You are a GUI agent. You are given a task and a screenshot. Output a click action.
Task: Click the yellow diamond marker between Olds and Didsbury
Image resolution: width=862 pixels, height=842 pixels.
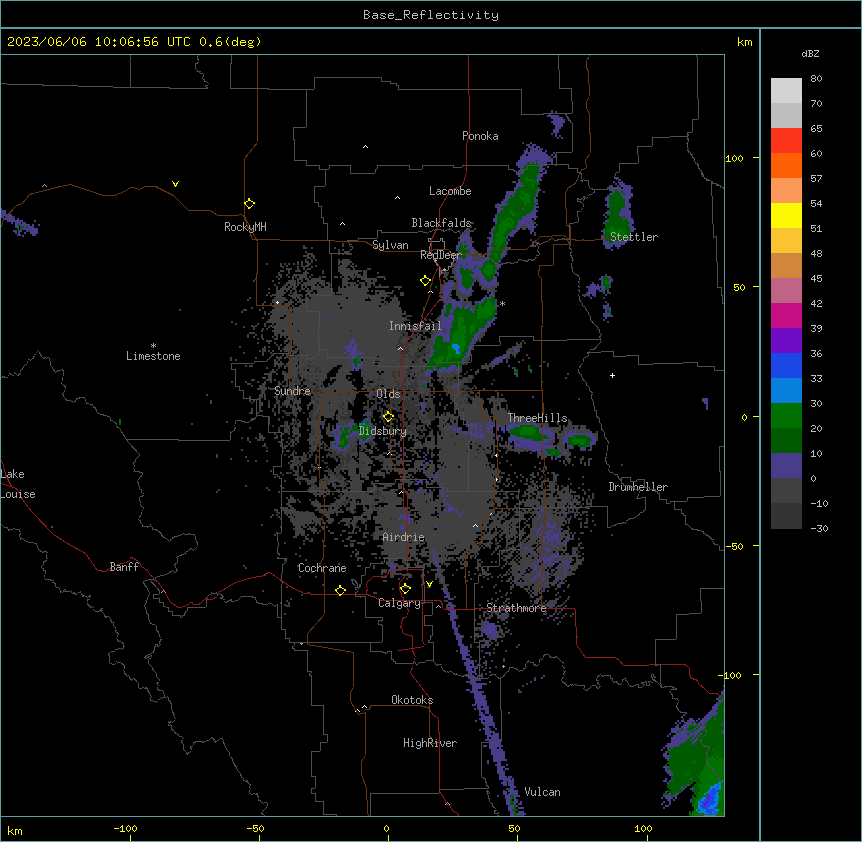click(x=388, y=416)
